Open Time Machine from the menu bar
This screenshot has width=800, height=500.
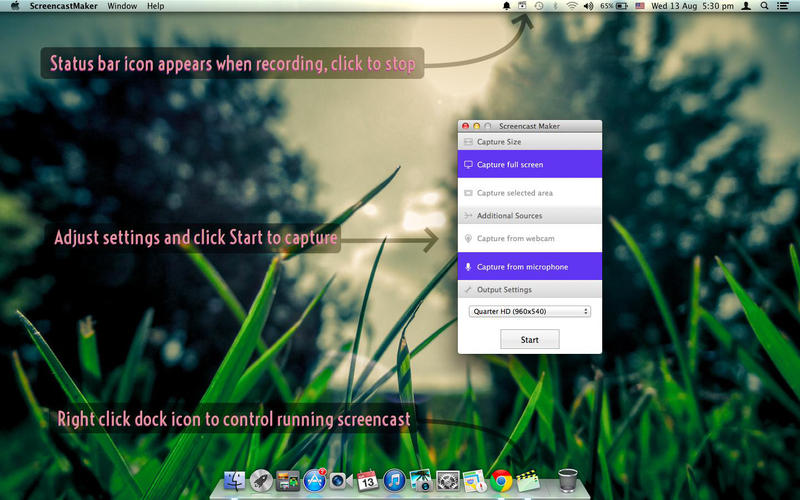tap(540, 6)
